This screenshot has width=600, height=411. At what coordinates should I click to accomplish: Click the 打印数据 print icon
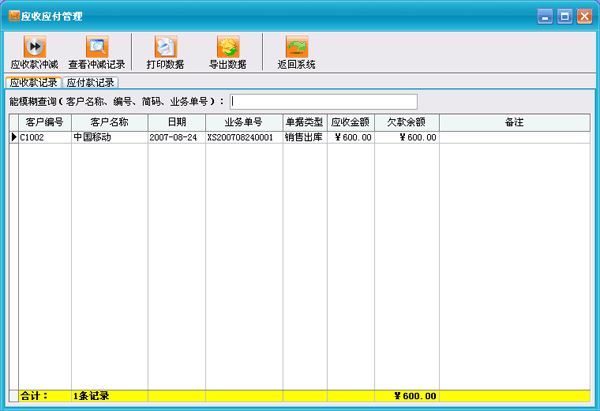click(166, 47)
